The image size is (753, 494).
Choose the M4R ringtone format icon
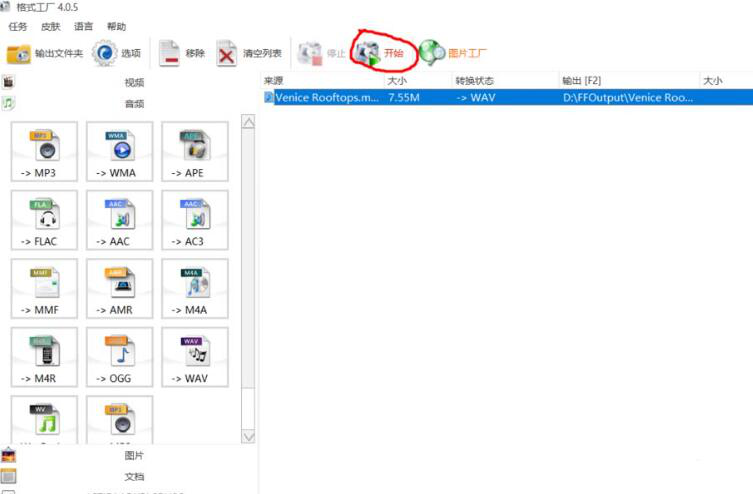(46, 357)
